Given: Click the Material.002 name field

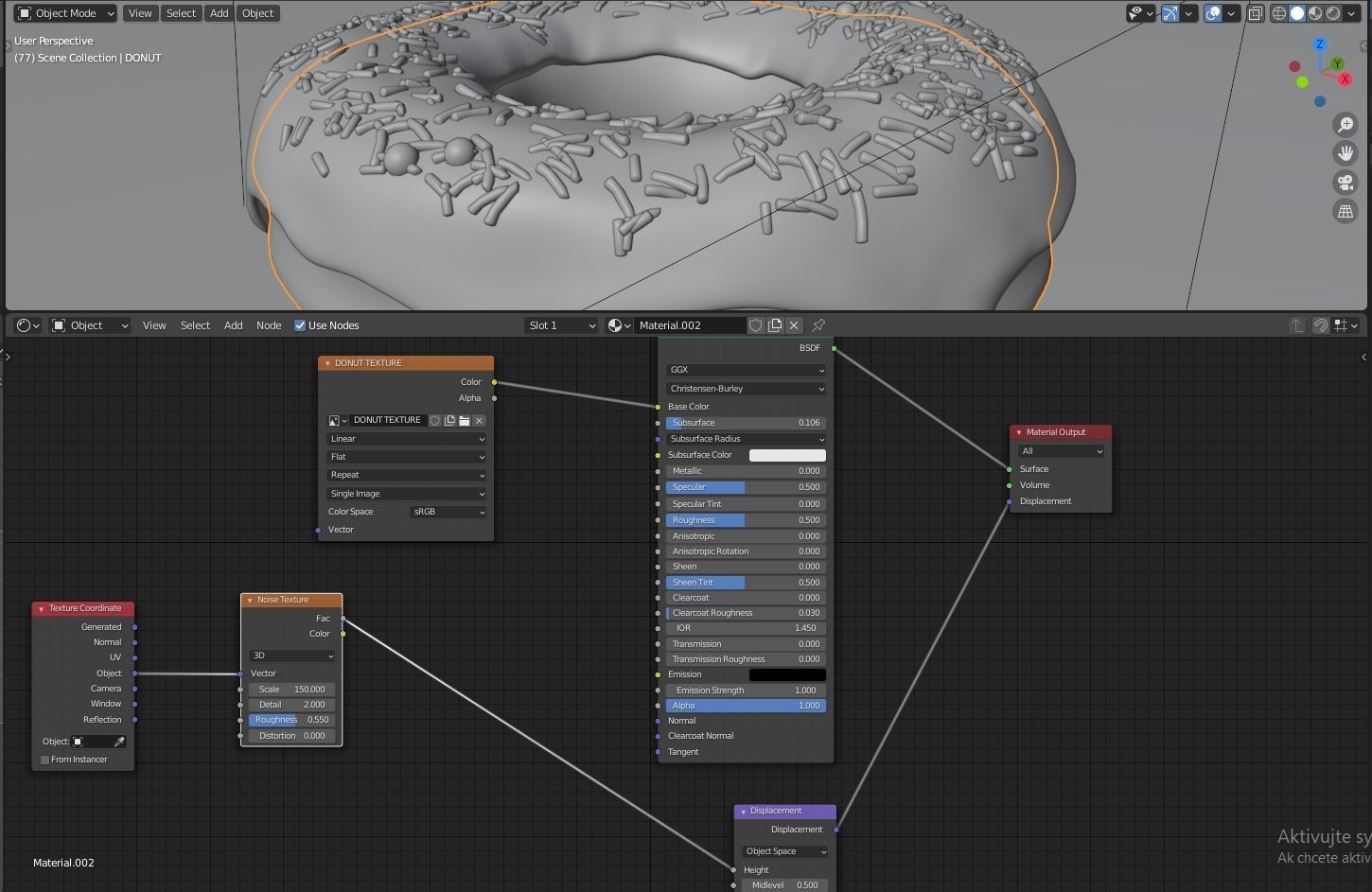Looking at the screenshot, I should [x=690, y=325].
